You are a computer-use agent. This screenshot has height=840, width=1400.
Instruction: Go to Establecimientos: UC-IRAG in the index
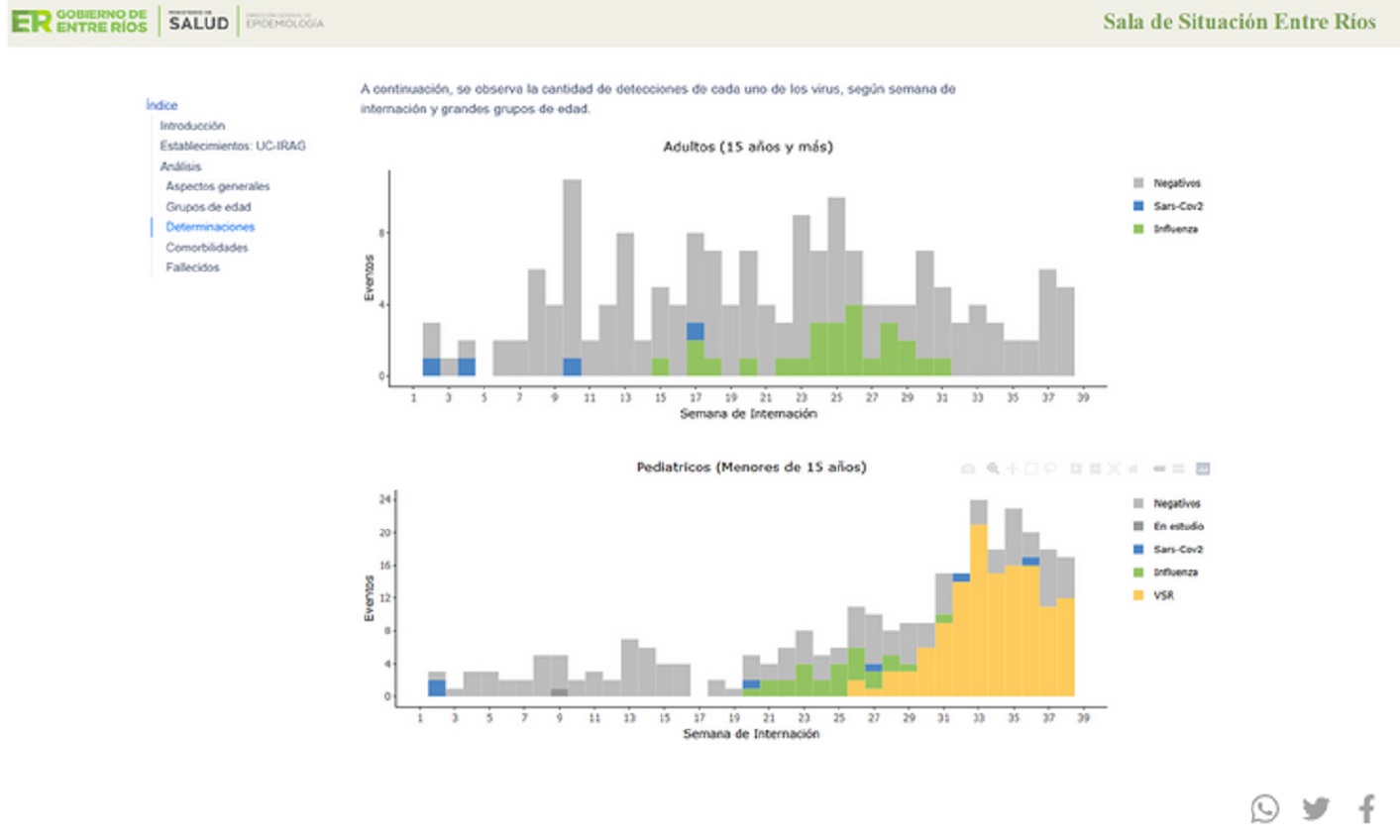pyautogui.click(x=233, y=146)
